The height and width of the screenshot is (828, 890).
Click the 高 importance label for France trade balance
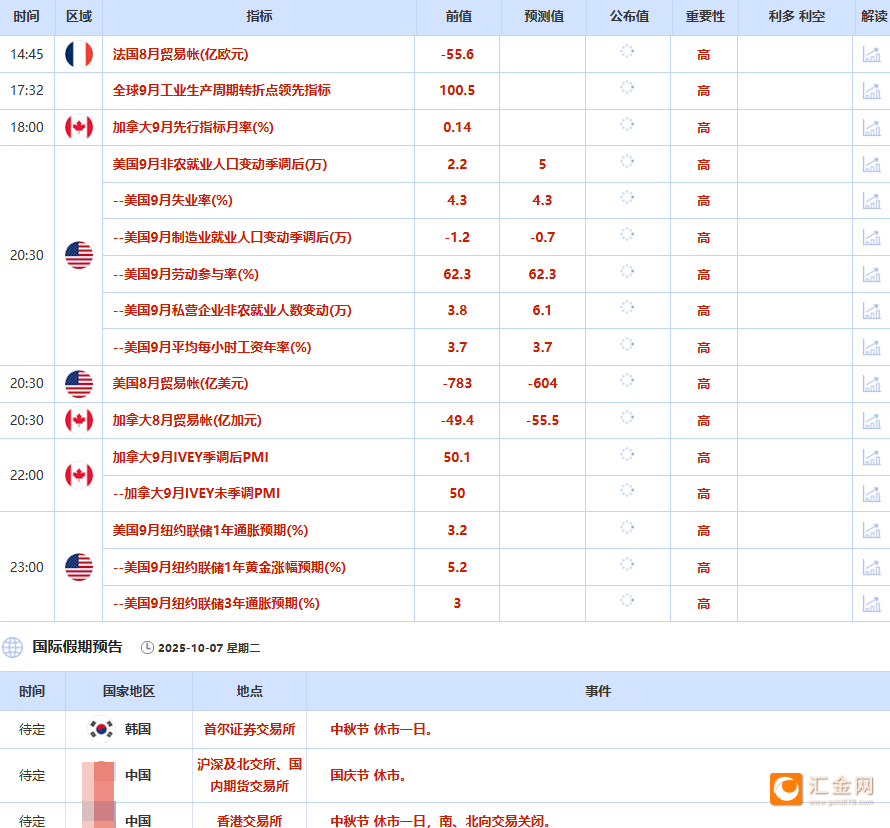click(x=704, y=54)
